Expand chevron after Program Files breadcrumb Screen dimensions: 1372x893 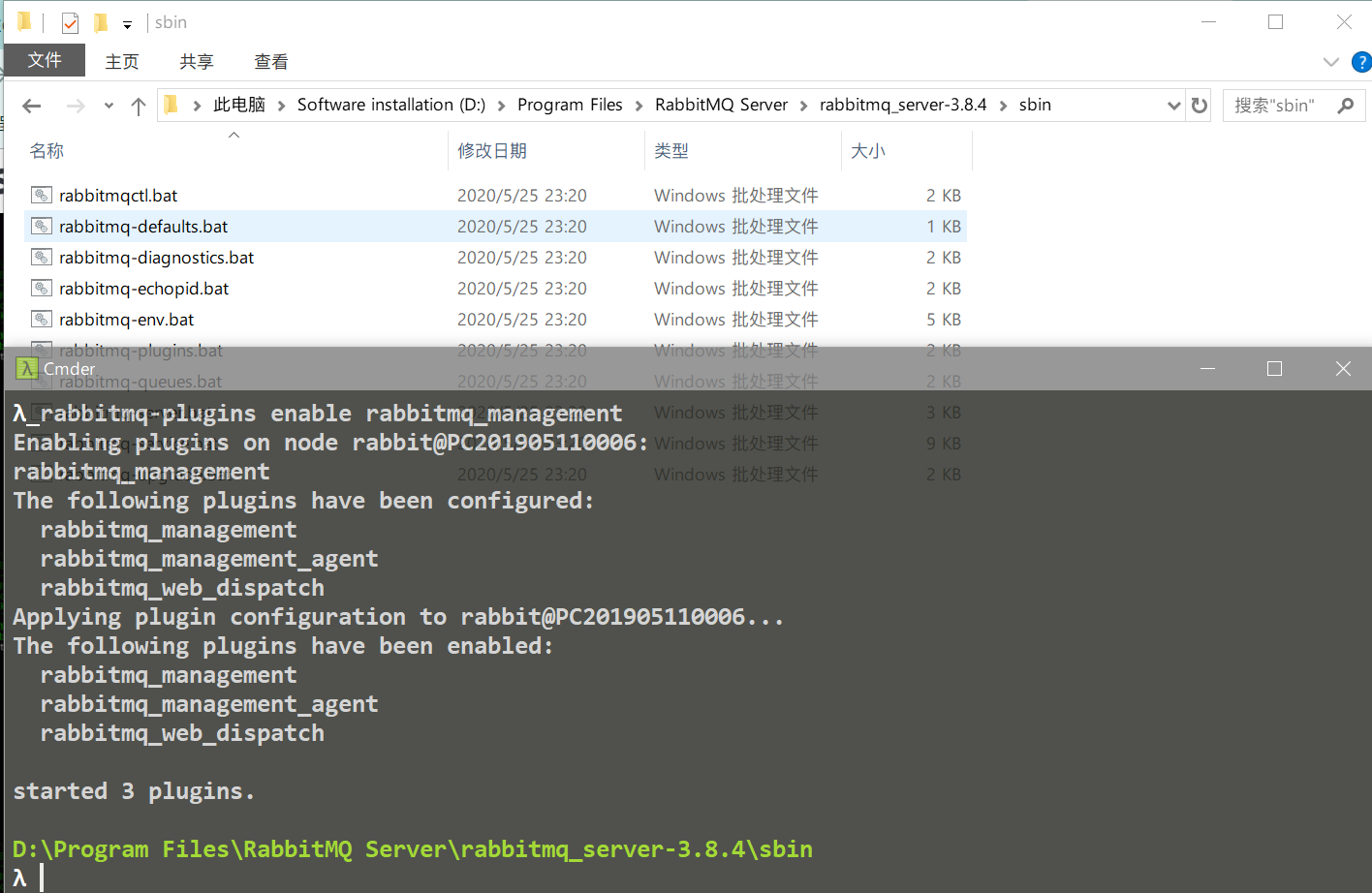639,106
